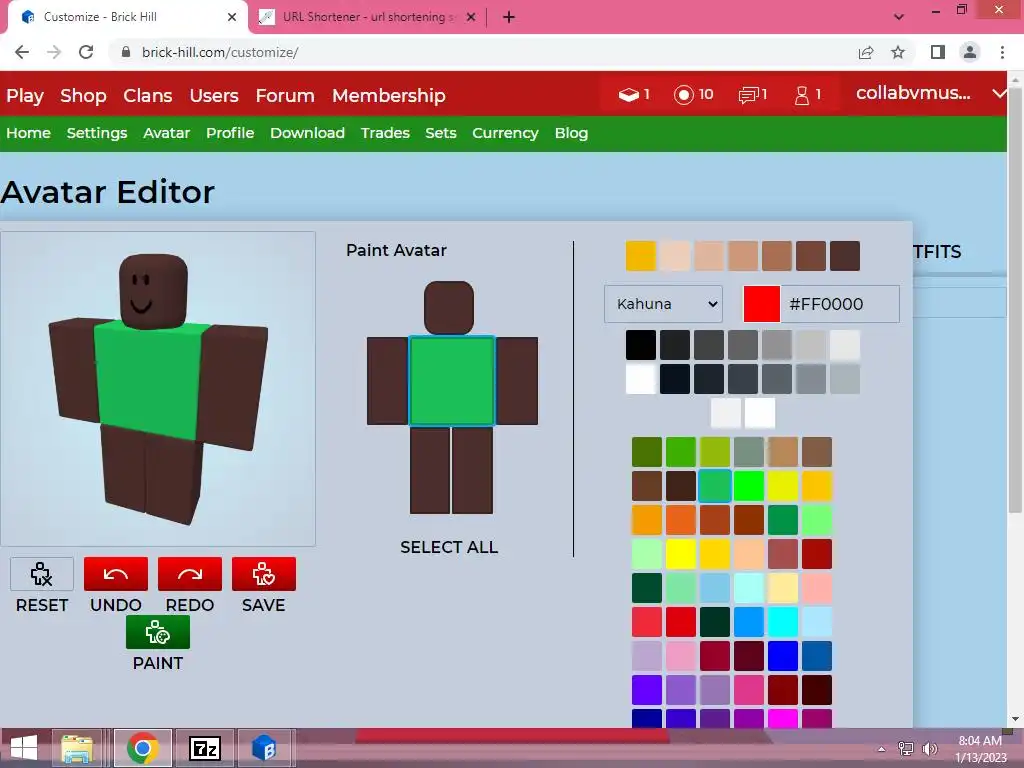The height and width of the screenshot is (768, 1024).
Task: Go to the Settings link
Action: 97,133
